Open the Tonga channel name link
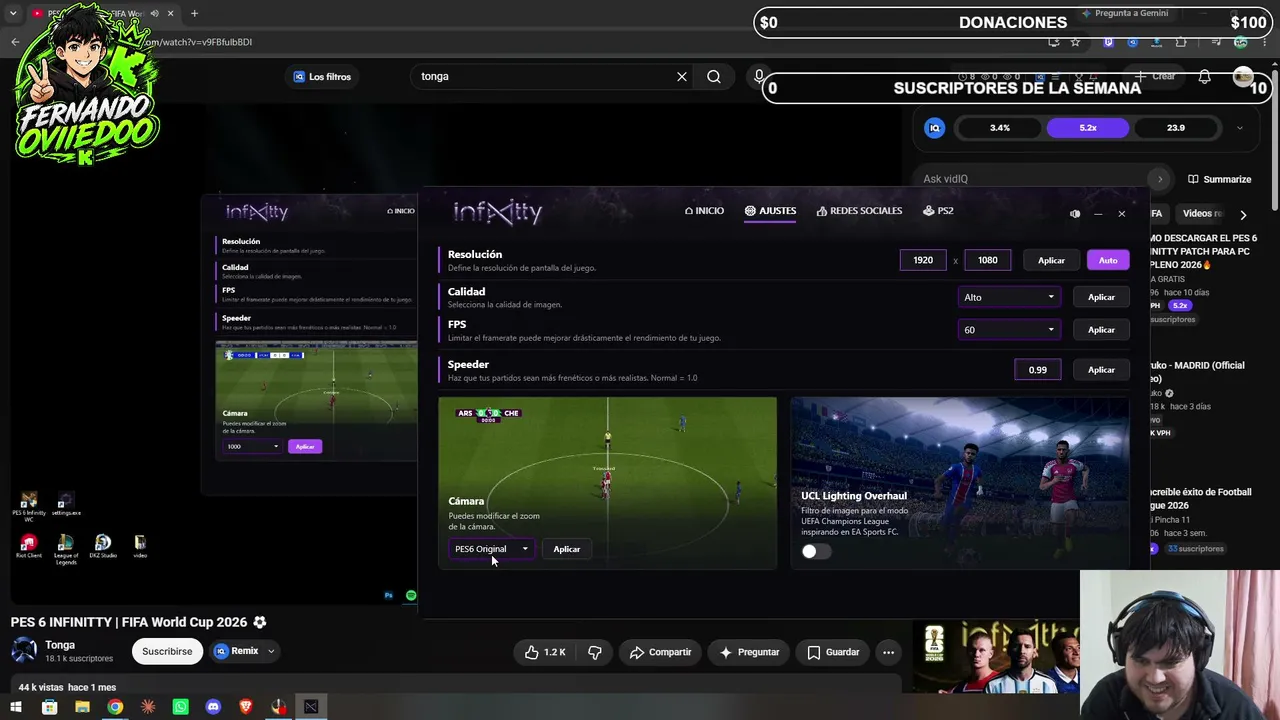This screenshot has height=720, width=1280. 60,645
